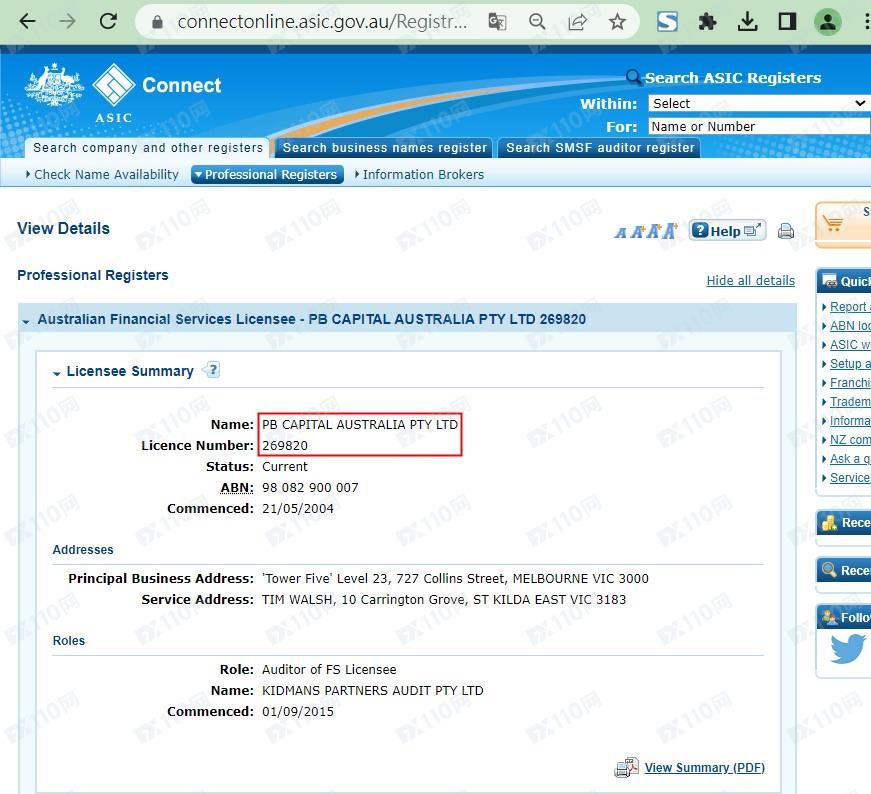Click the Name or Number search field

tap(759, 127)
